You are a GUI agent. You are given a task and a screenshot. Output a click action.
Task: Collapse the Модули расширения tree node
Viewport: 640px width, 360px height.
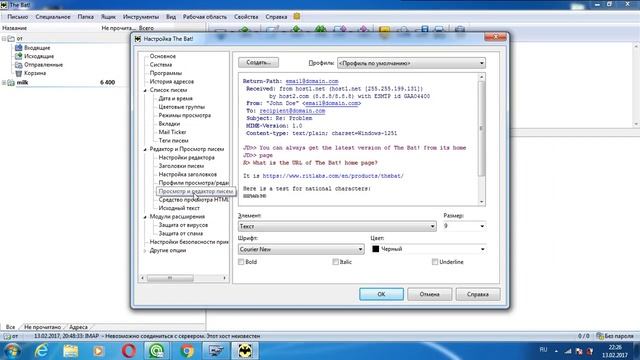click(x=145, y=217)
